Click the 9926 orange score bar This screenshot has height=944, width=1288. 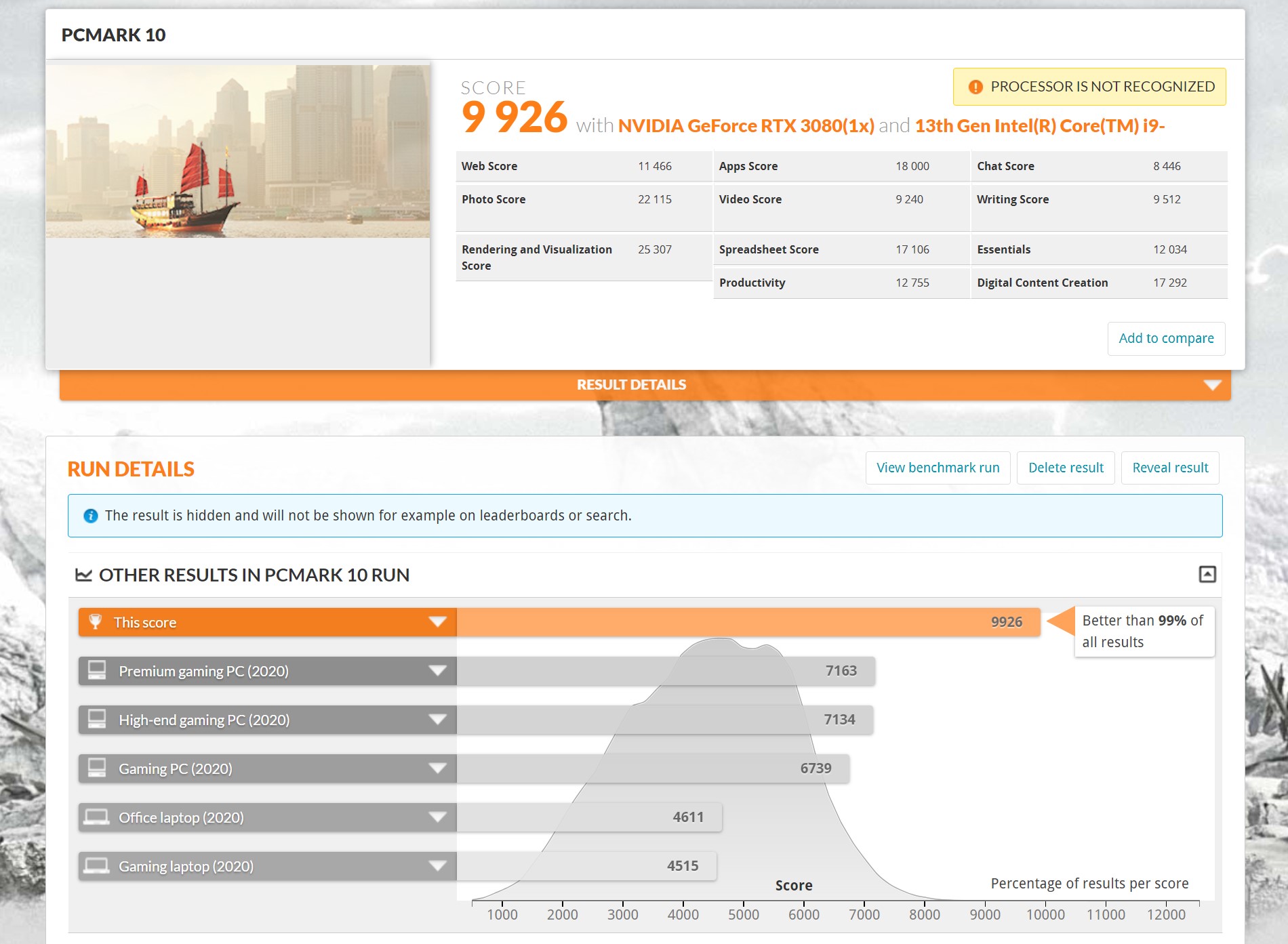748,621
